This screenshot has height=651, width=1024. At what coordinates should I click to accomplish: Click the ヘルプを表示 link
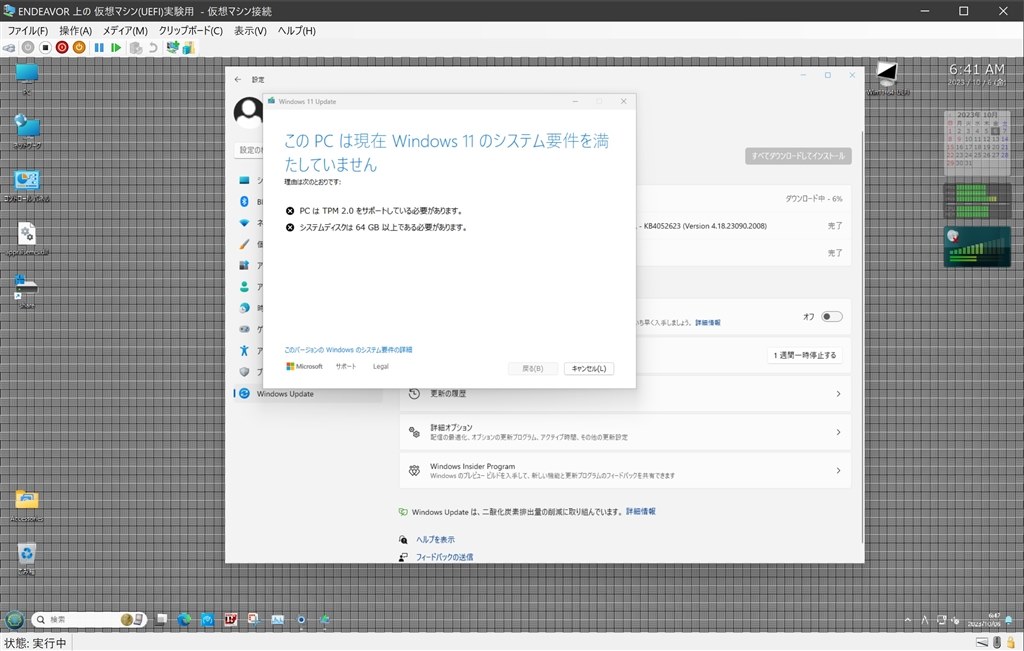pos(436,539)
